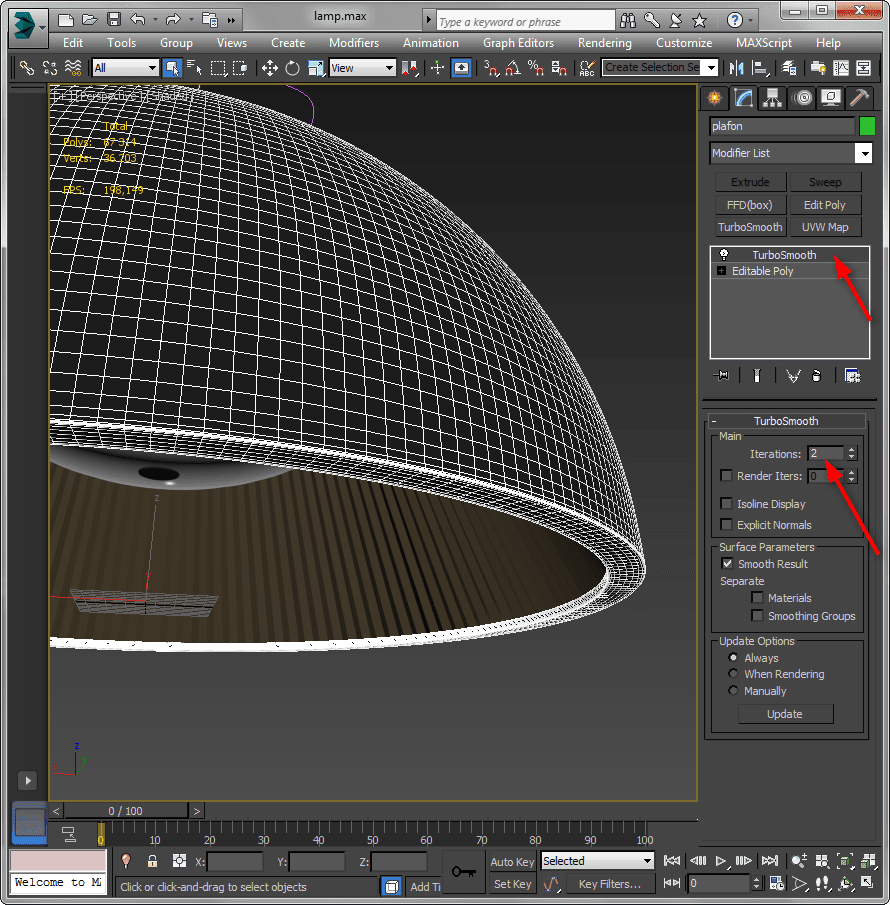Click the Mirror tool icon
This screenshot has width=890, height=905.
(736, 68)
